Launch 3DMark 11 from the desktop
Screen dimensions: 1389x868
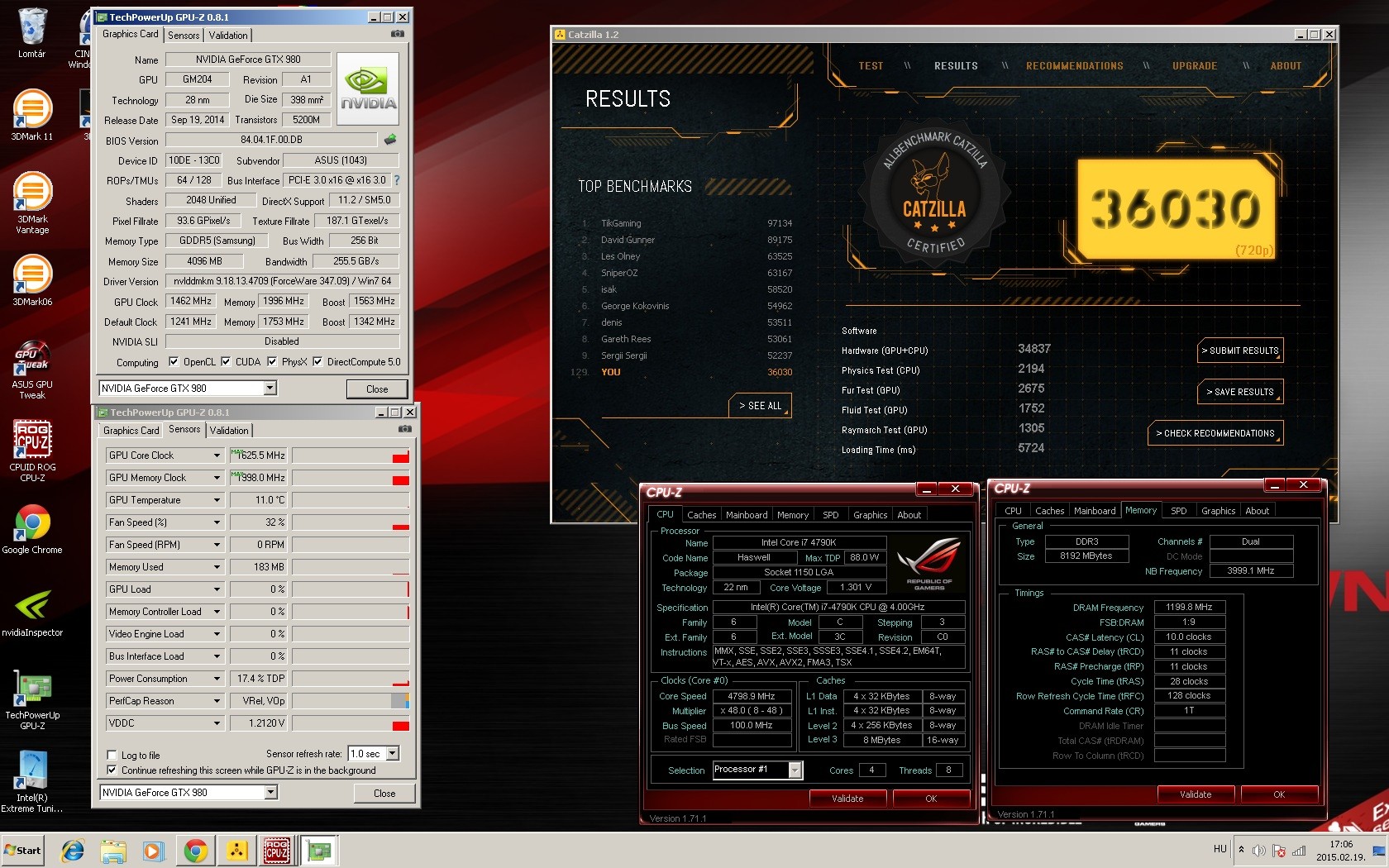click(32, 115)
